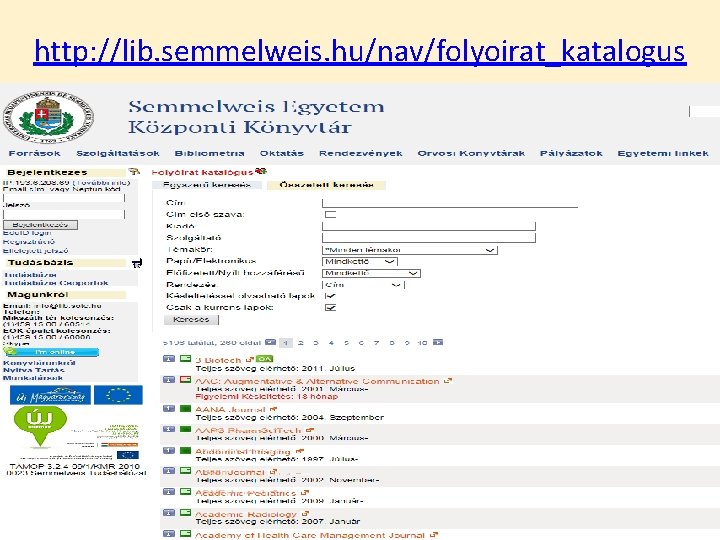Click the info icon for Academic Radiology
Image resolution: width=720 pixels, height=540 pixels.
[x=169, y=513]
